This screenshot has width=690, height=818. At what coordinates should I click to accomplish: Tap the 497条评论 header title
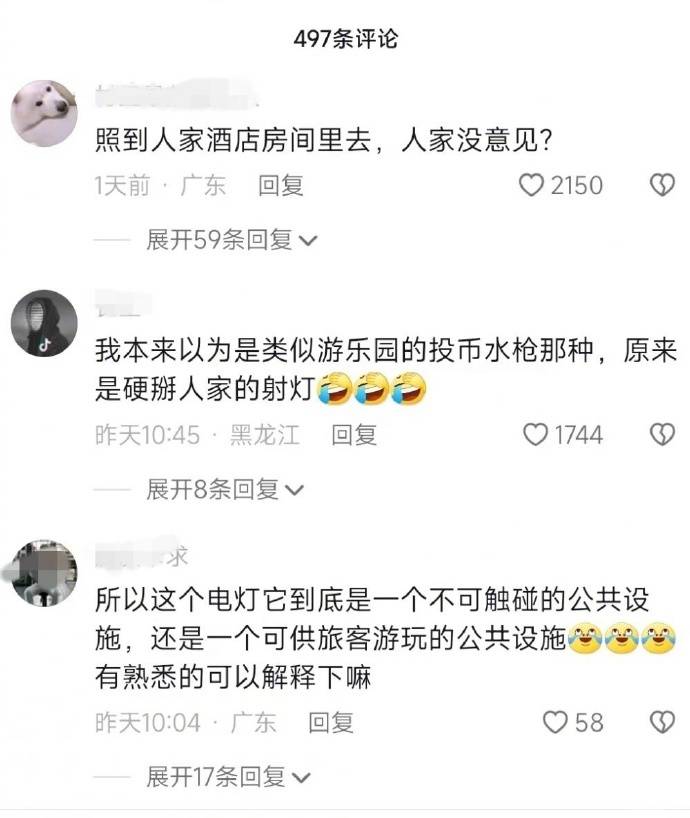point(345,39)
